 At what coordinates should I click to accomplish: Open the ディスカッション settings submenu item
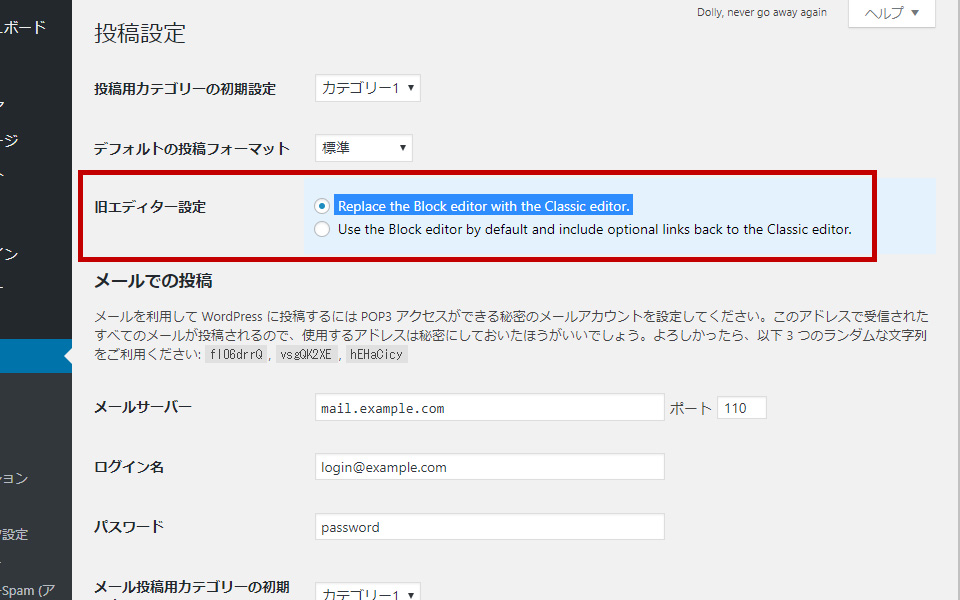14,478
